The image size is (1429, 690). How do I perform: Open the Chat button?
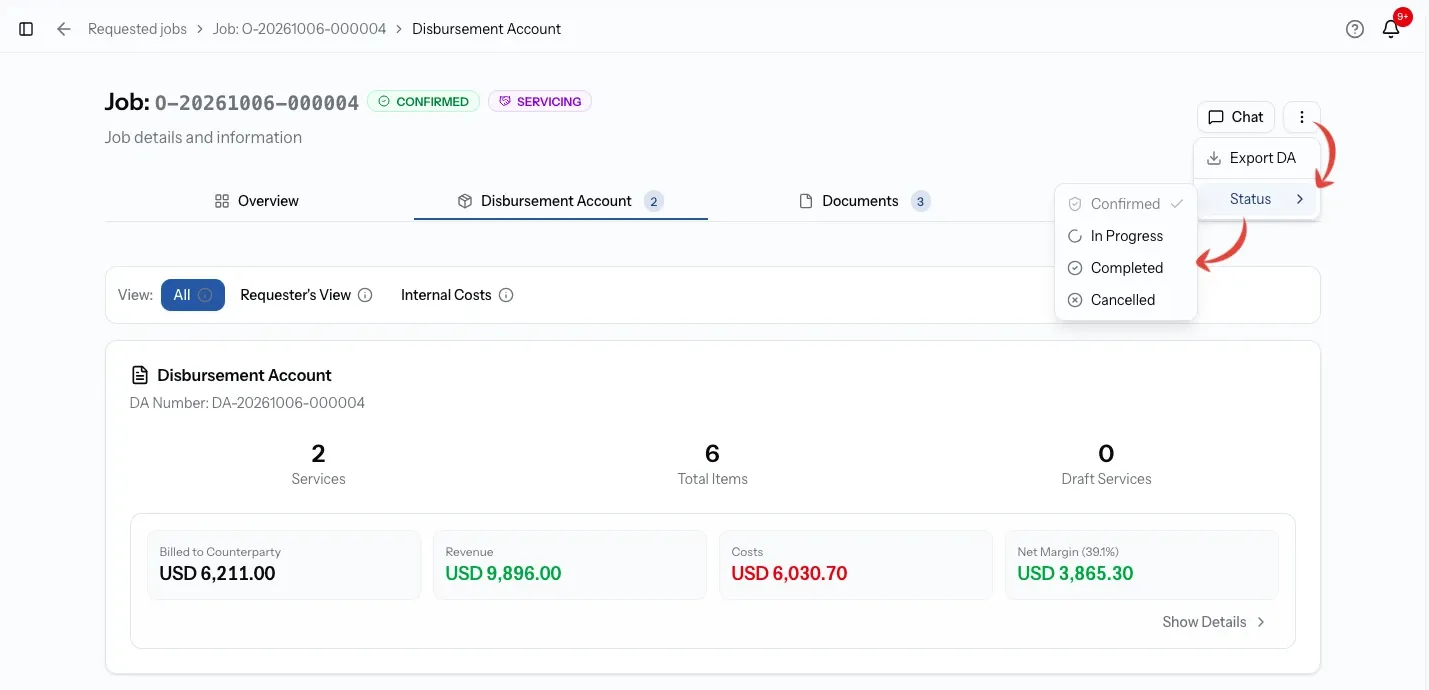1236,117
